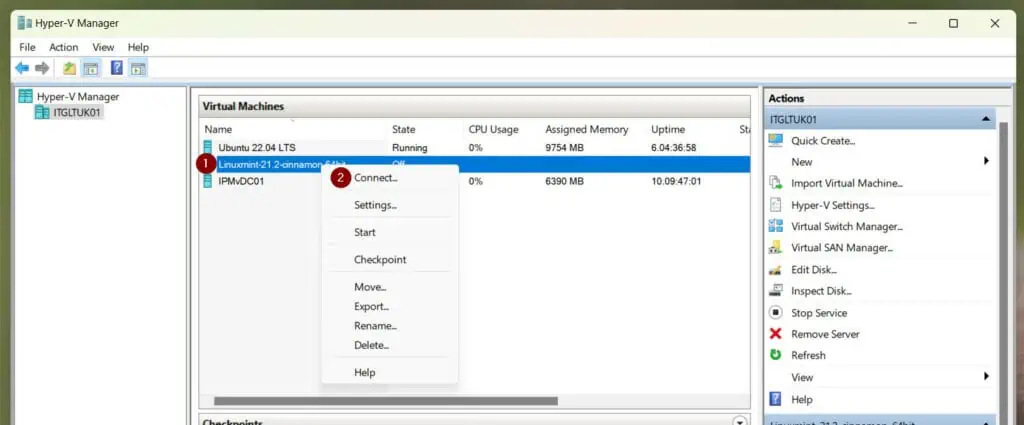Click the 9754 MB assigned memory cell

564,148
